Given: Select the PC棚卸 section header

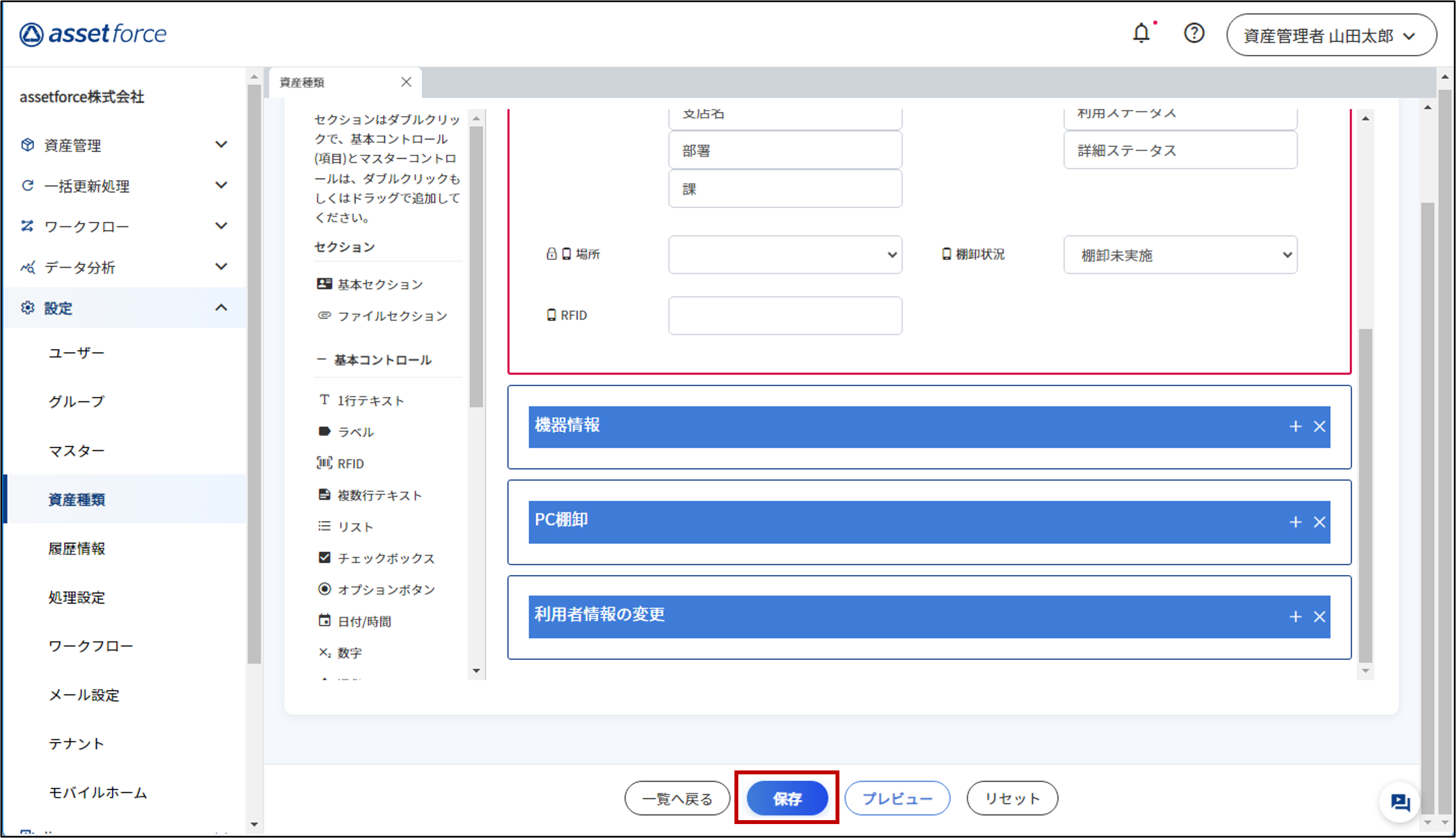Looking at the screenshot, I should click(x=929, y=522).
